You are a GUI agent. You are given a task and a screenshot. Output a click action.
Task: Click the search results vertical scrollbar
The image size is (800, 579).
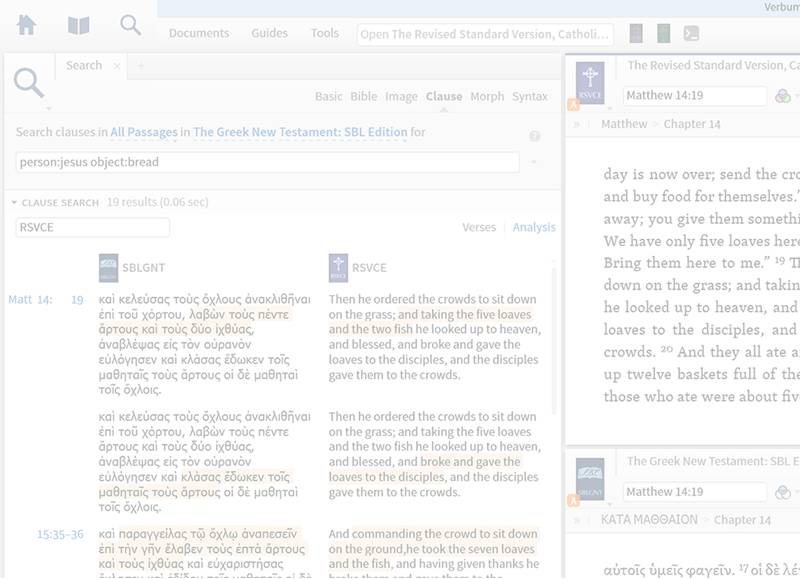[x=554, y=339]
